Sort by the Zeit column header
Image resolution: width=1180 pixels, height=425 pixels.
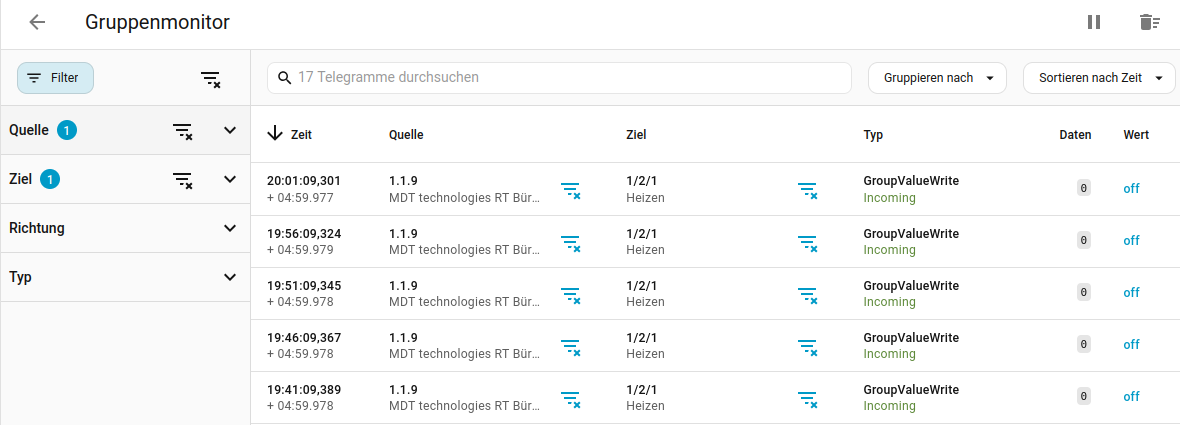290,135
